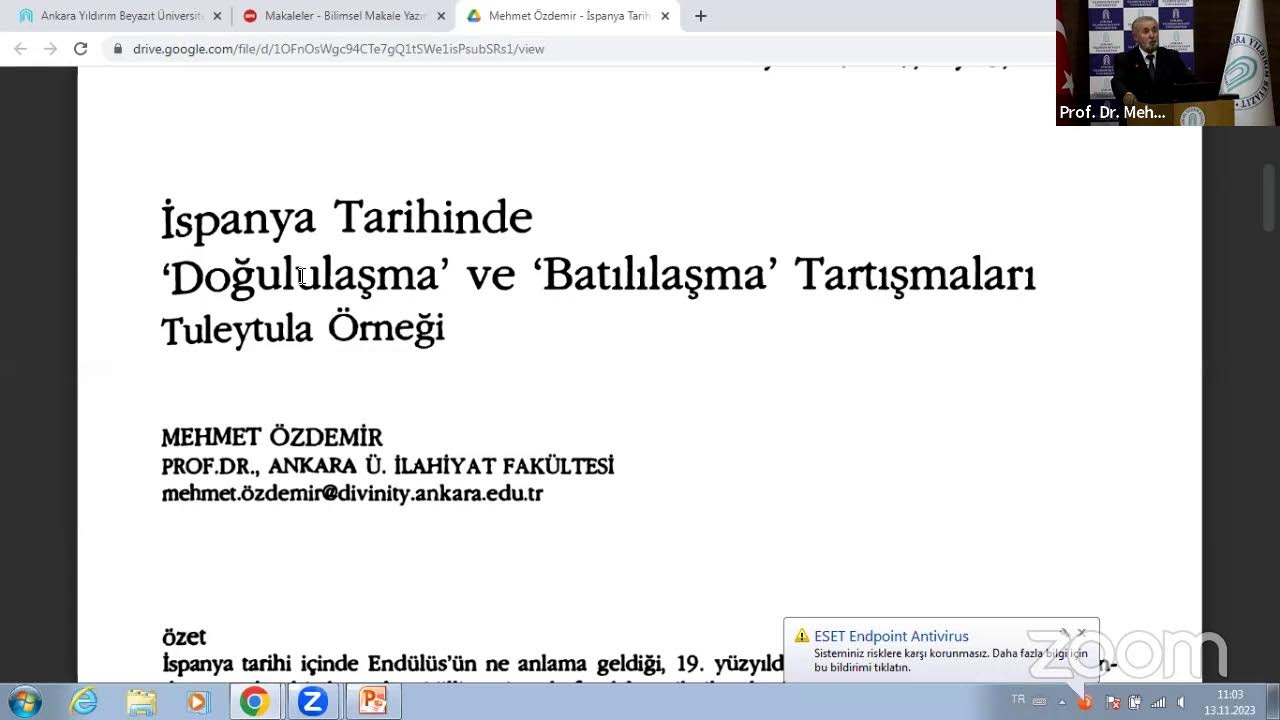Image resolution: width=1280 pixels, height=720 pixels.
Task: Expand hidden tray icons arrow
Action: point(1062,702)
